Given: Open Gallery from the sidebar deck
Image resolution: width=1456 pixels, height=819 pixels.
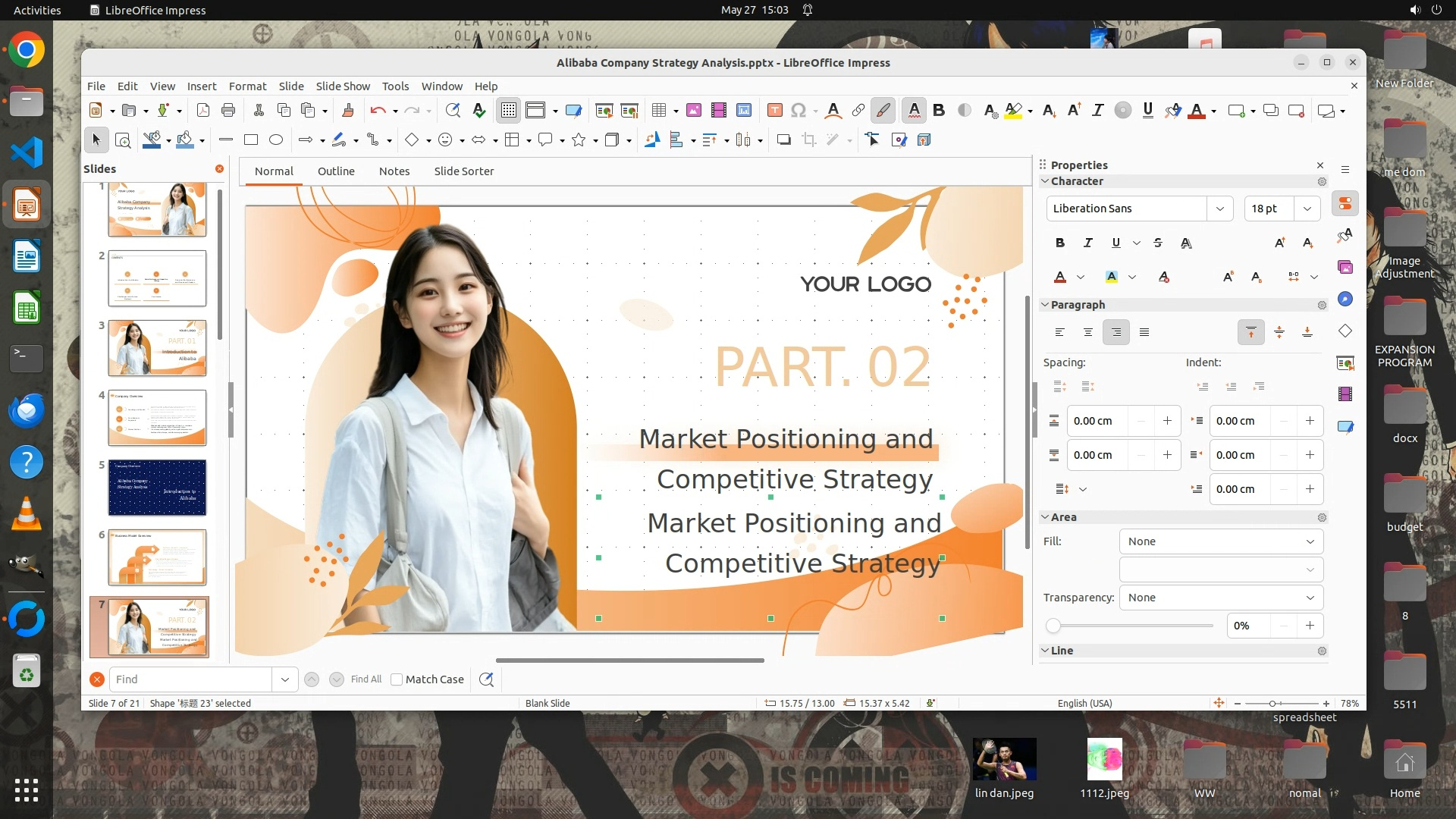Looking at the screenshot, I should (x=1345, y=267).
